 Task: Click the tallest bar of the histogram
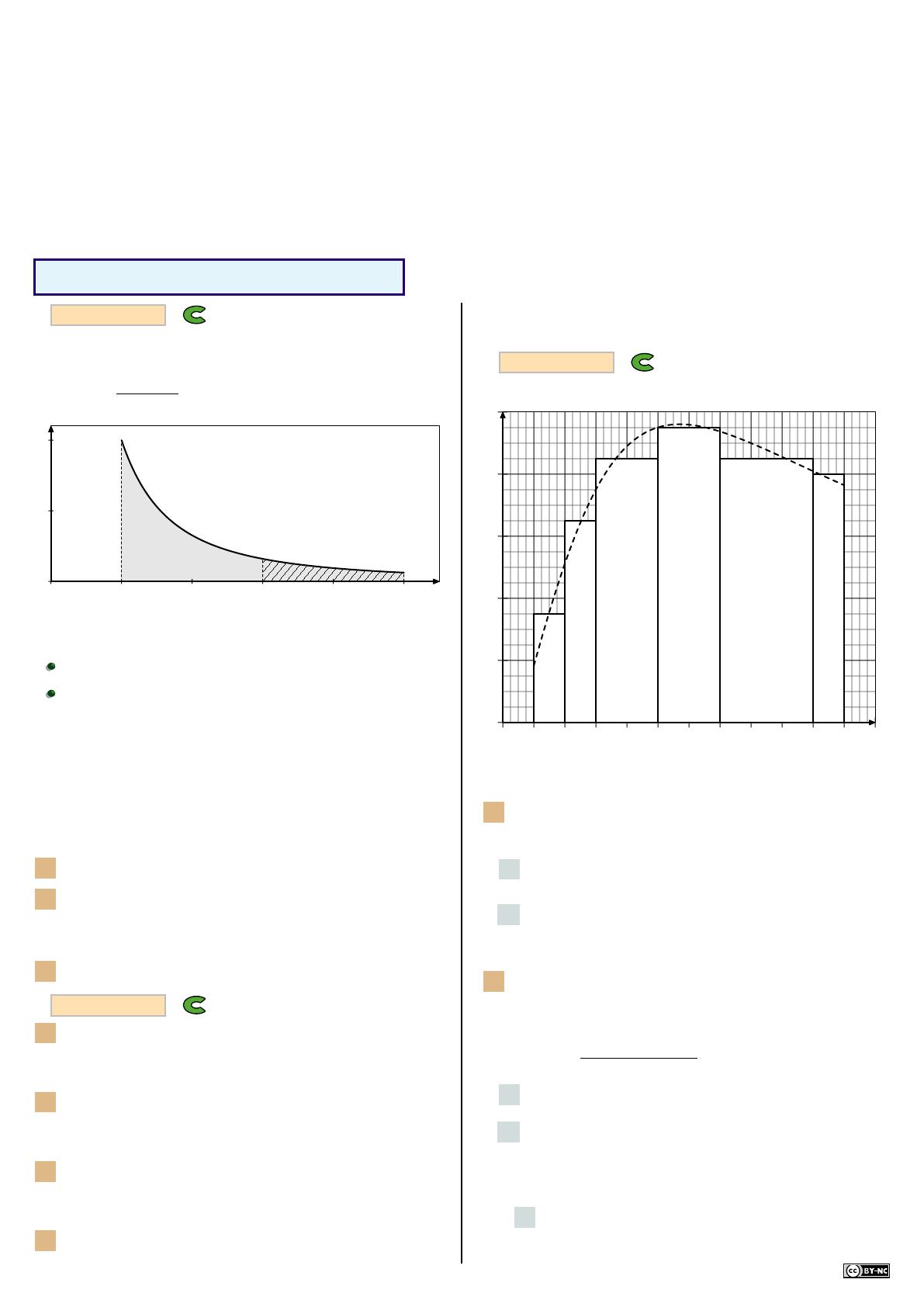point(689,575)
